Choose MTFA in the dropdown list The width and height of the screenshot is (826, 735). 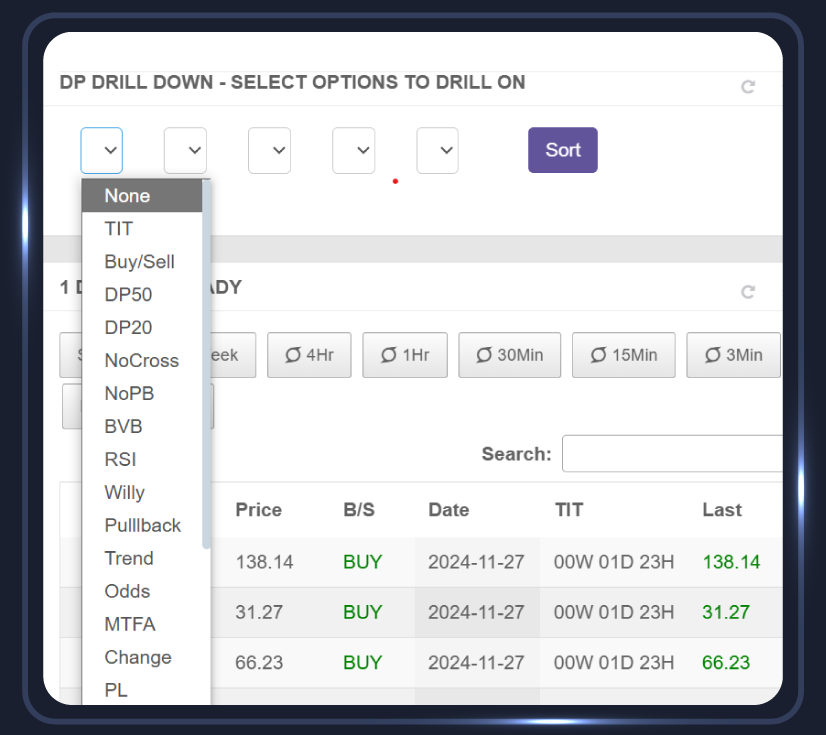130,625
